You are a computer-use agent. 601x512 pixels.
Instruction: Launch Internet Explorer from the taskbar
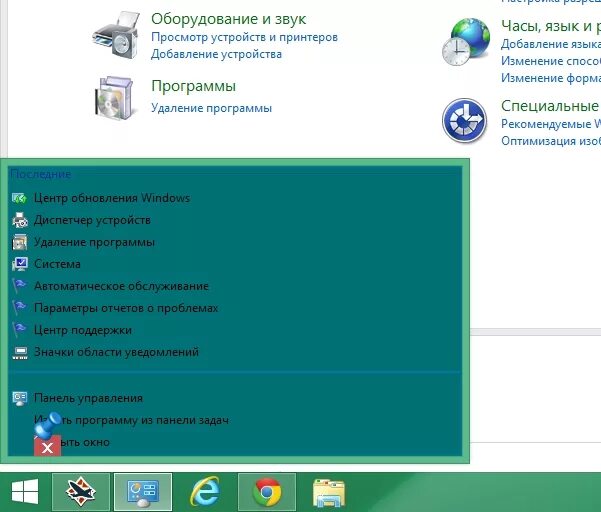tap(205, 492)
